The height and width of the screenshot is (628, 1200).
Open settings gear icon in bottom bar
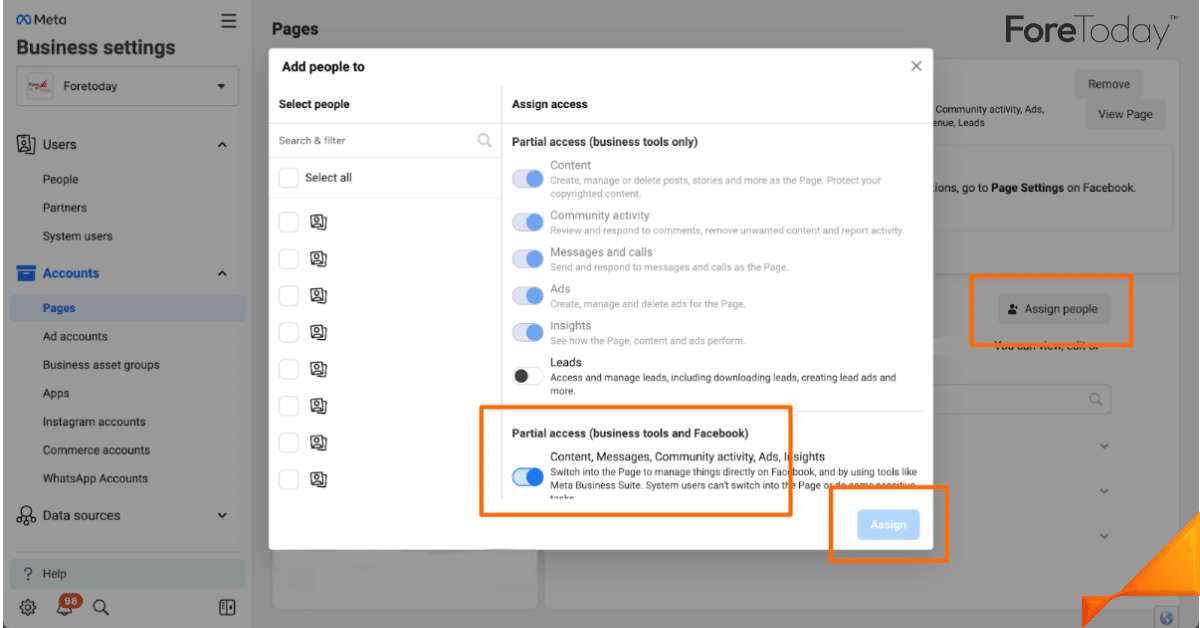pos(28,607)
